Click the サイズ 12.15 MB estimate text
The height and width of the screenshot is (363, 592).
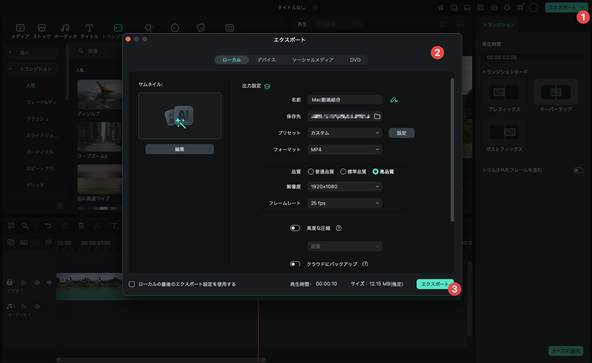[377, 284]
